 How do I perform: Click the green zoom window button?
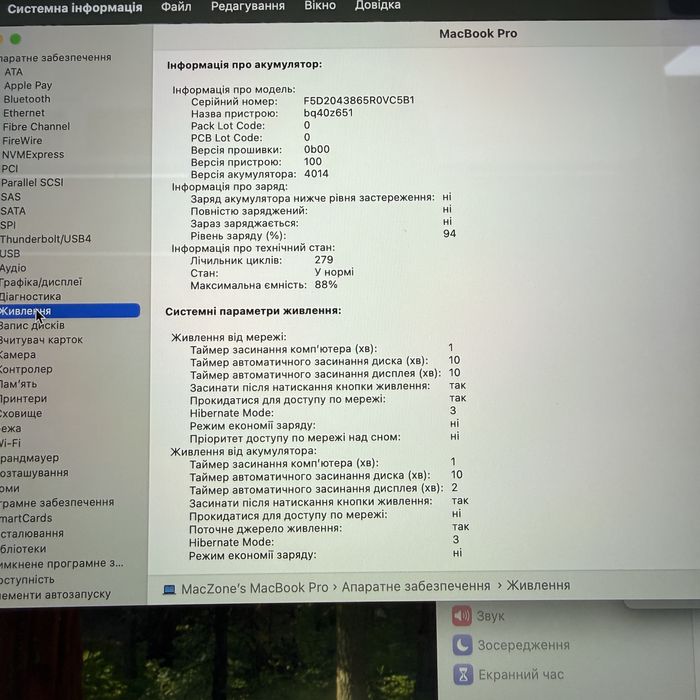tap(16, 39)
